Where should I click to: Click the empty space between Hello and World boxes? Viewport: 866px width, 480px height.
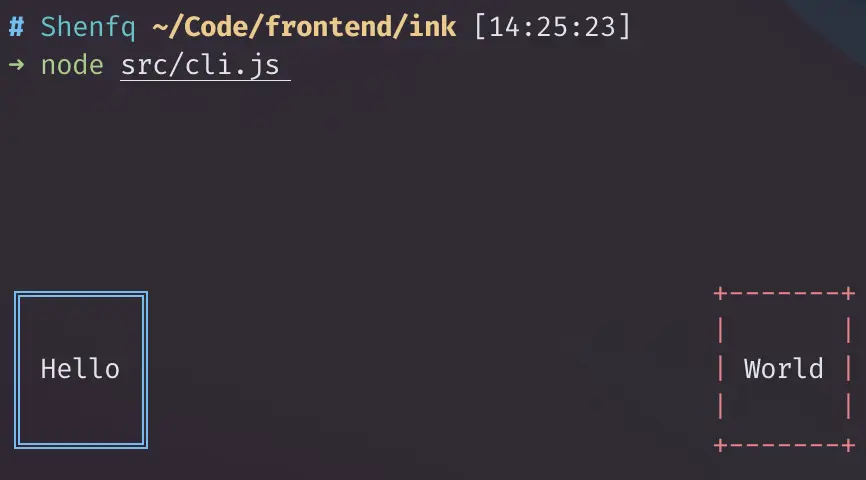(x=431, y=369)
